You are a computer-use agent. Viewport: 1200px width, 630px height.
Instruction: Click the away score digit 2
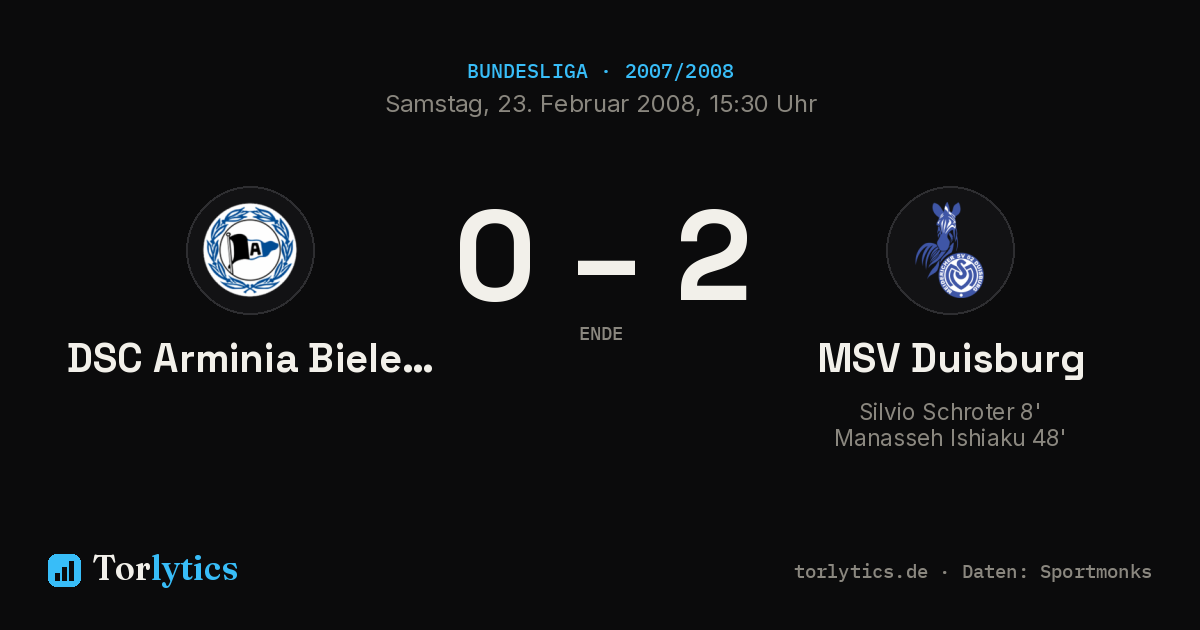(713, 257)
